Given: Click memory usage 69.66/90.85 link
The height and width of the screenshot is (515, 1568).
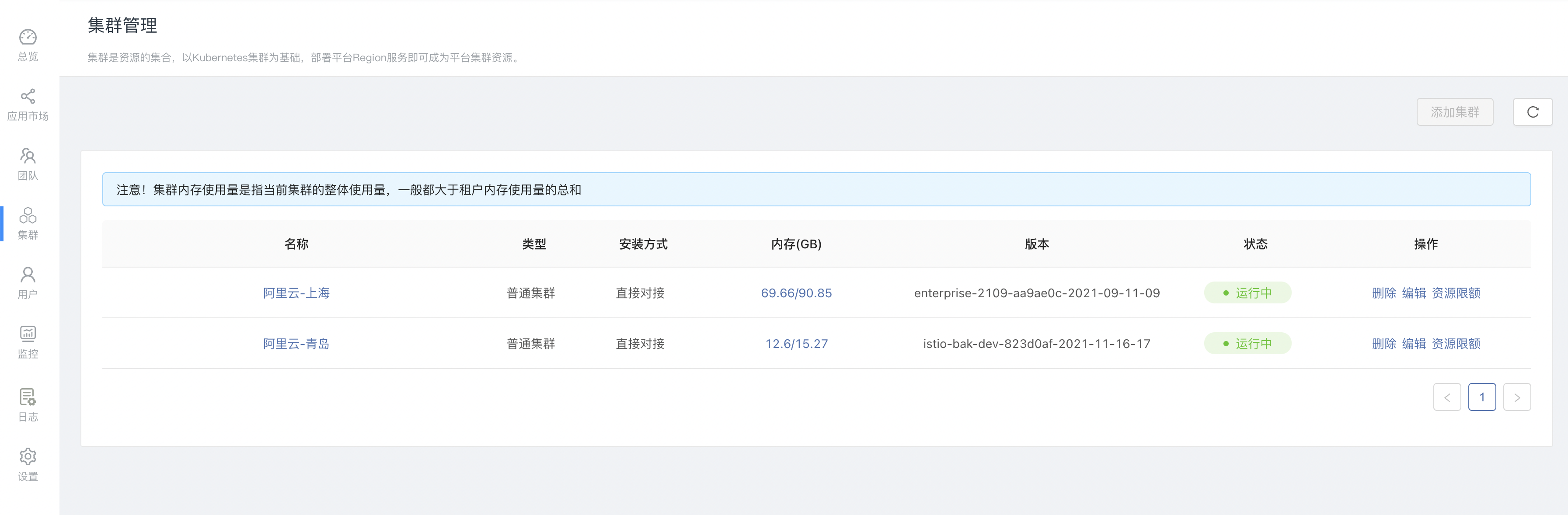Looking at the screenshot, I should (795, 293).
